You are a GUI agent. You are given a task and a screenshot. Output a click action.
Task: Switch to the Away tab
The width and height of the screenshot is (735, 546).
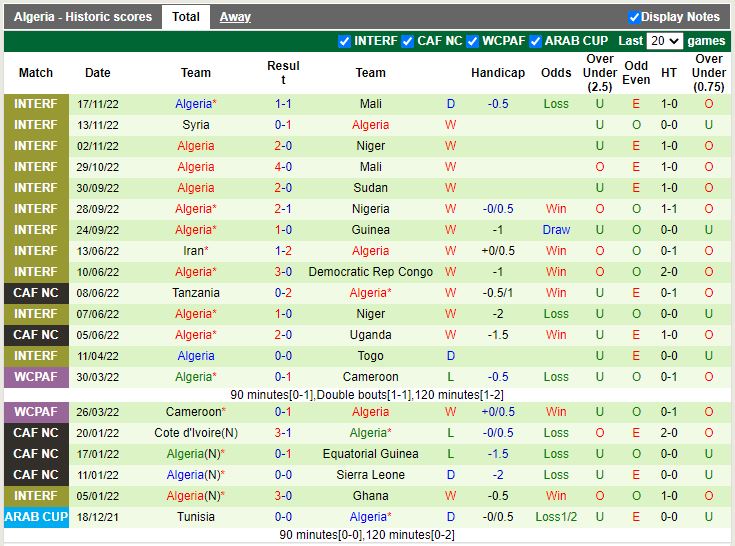(235, 17)
